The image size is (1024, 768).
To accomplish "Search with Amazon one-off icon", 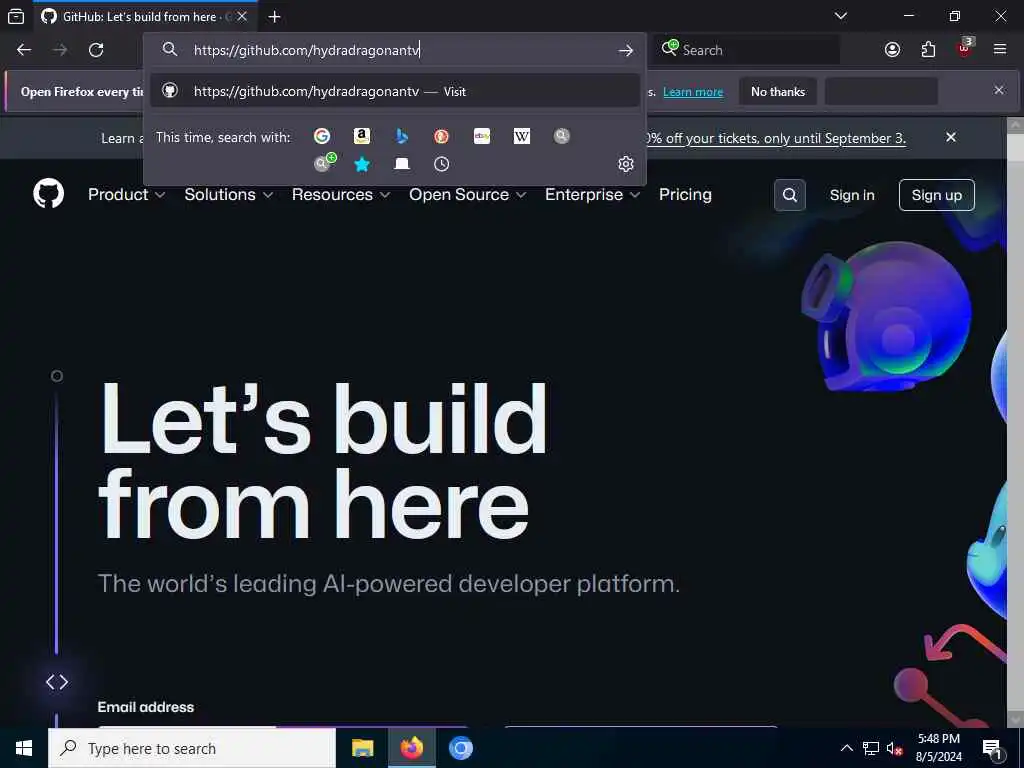I will click(x=362, y=136).
